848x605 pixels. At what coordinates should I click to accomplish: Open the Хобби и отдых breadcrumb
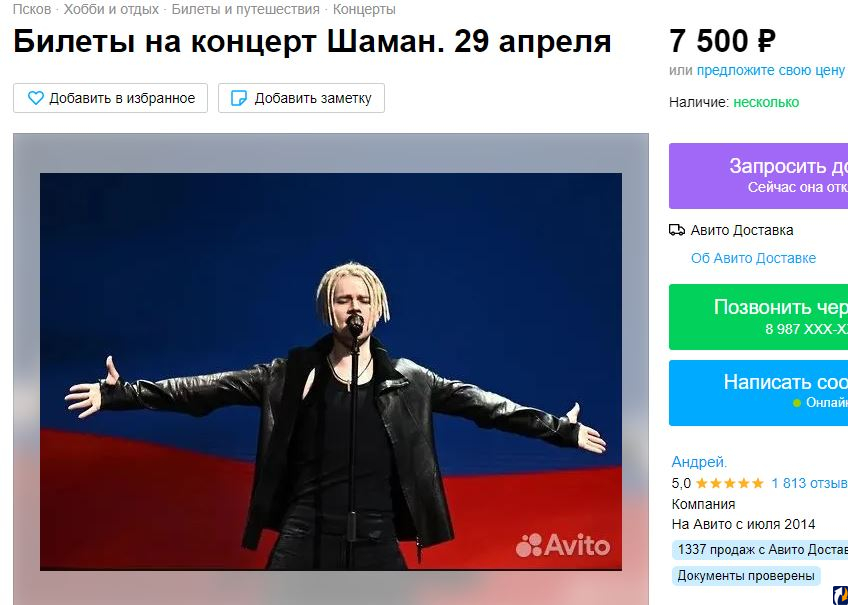111,9
